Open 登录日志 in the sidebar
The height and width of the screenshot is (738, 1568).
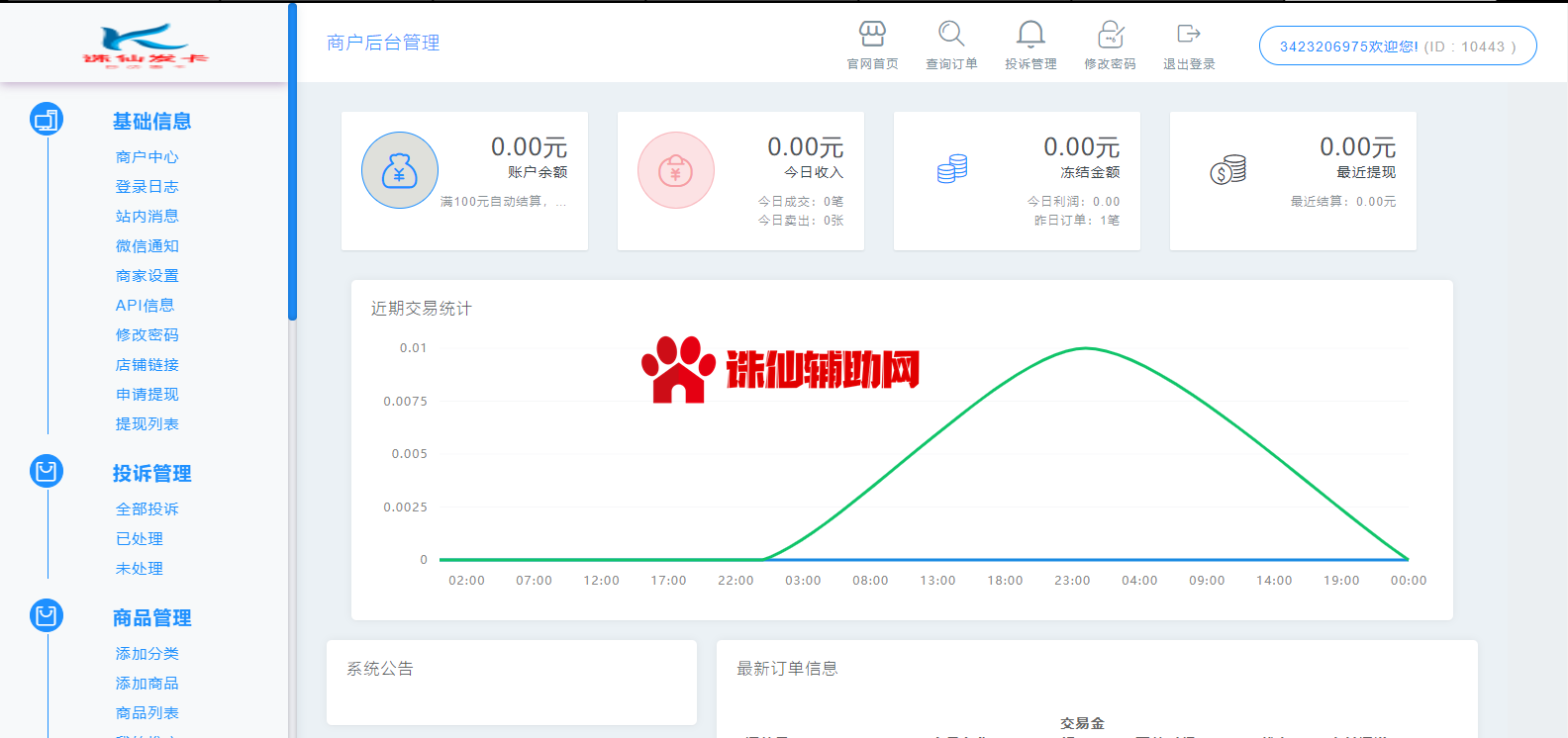coord(147,187)
